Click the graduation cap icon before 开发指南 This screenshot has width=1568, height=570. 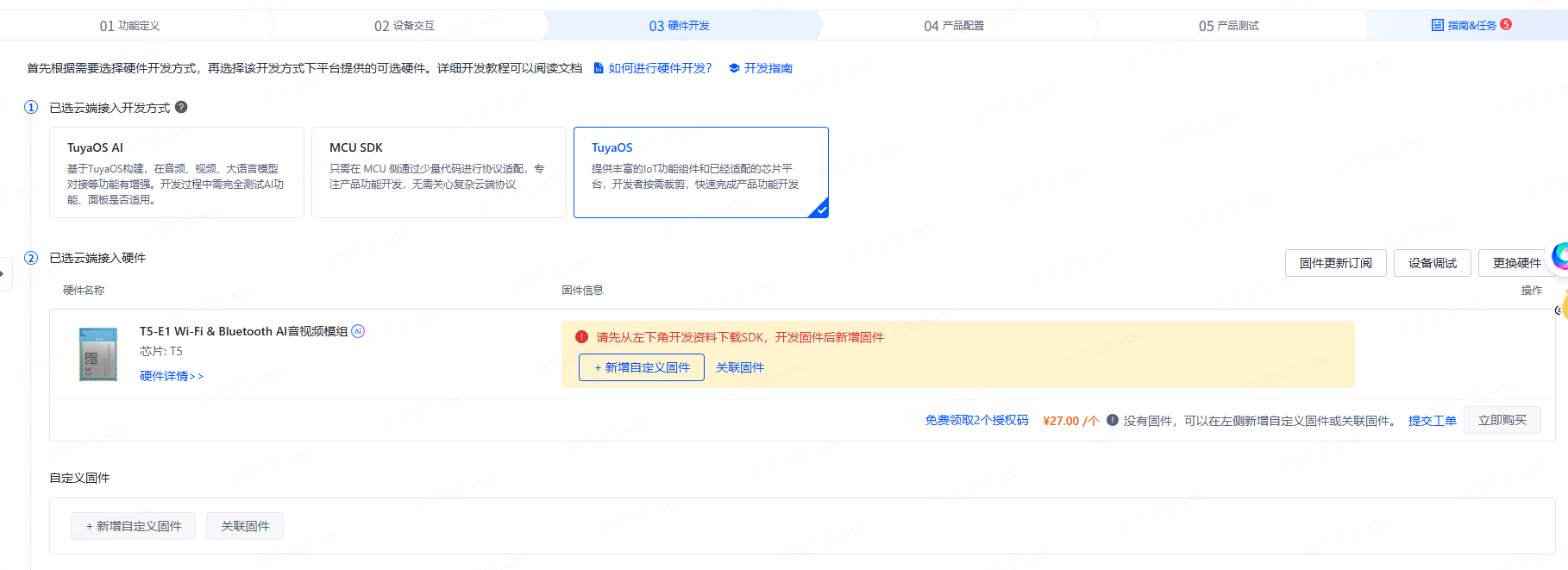coord(734,68)
